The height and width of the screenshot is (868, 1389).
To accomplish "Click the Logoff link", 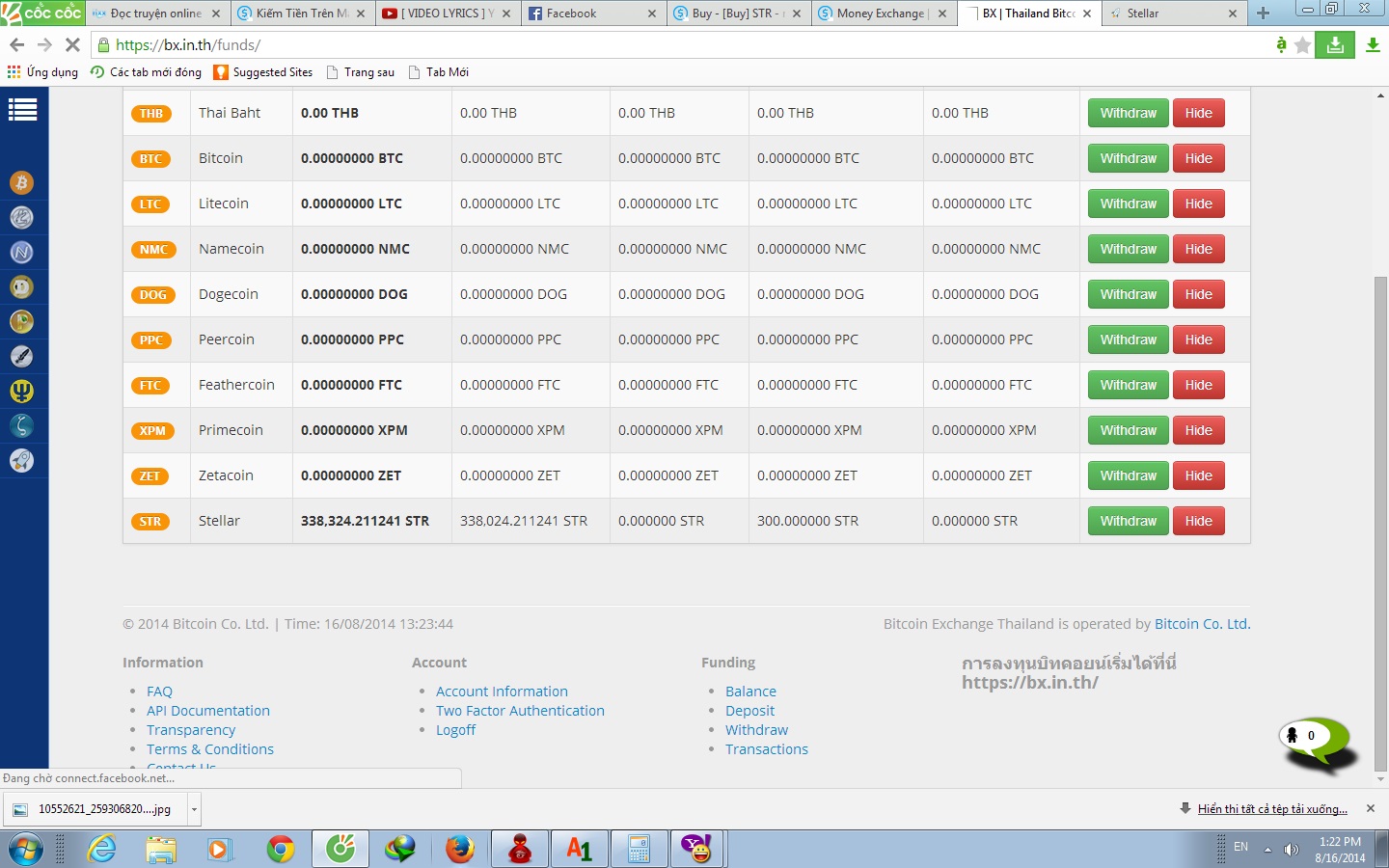I will pyautogui.click(x=455, y=730).
